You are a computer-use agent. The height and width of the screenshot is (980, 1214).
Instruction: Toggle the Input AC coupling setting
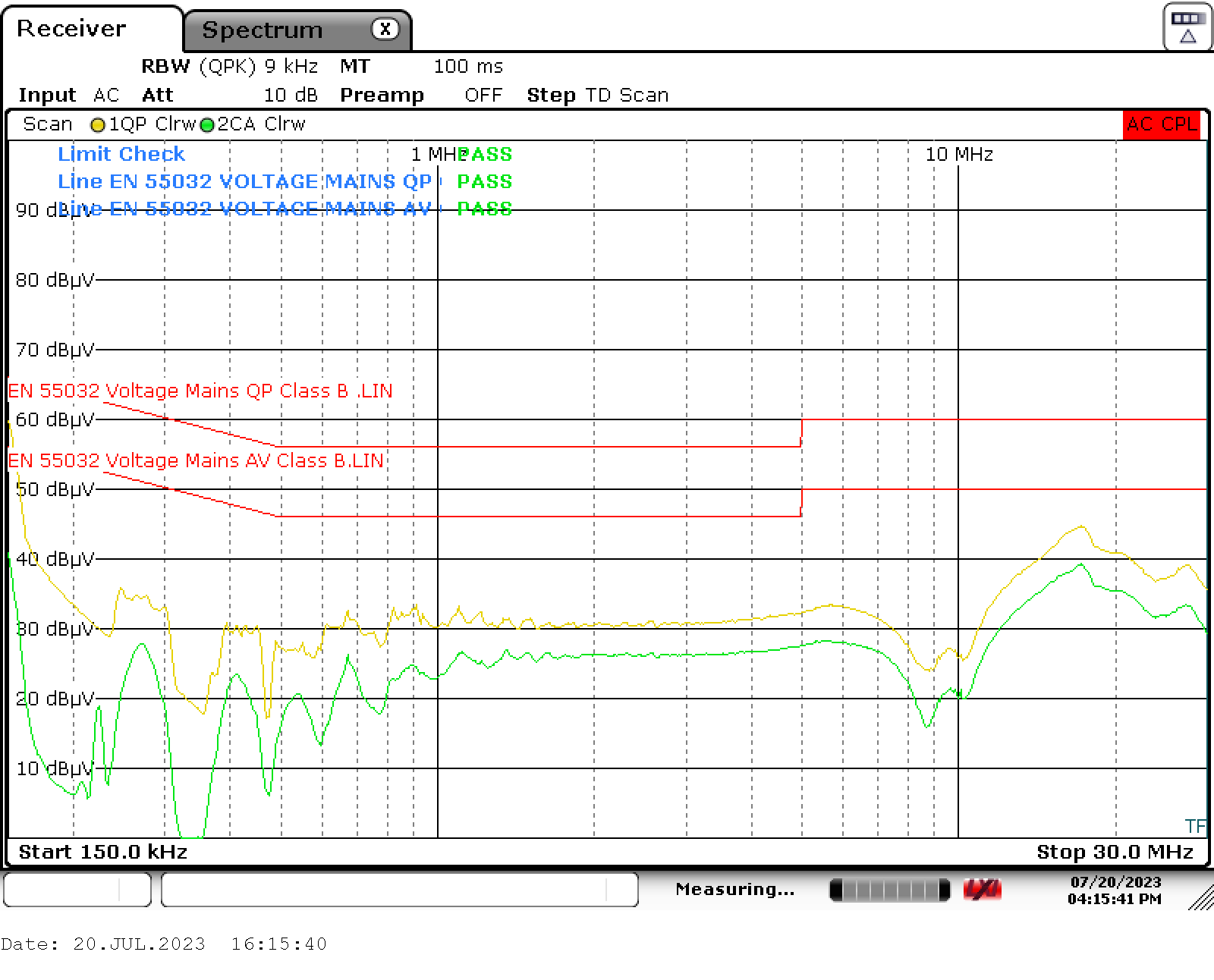pos(105,95)
